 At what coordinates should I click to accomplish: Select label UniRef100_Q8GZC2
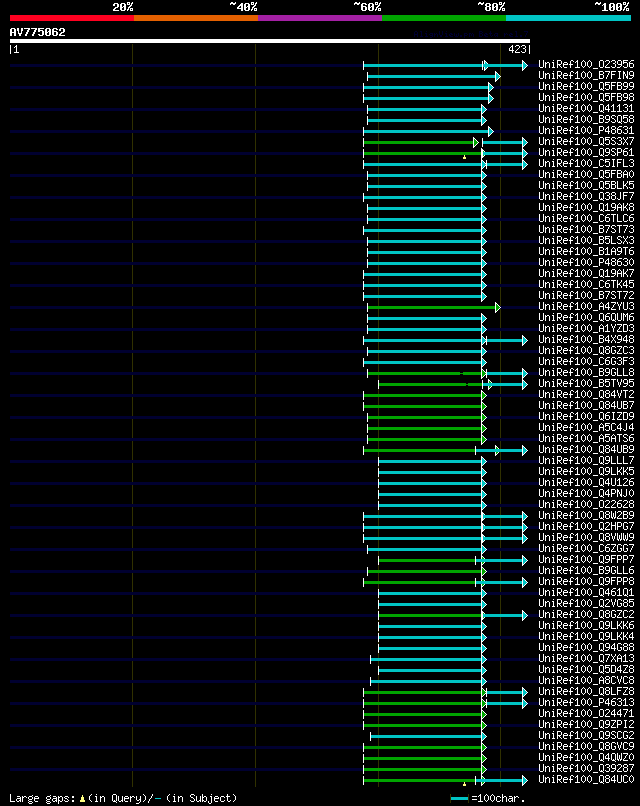[x=587, y=615]
